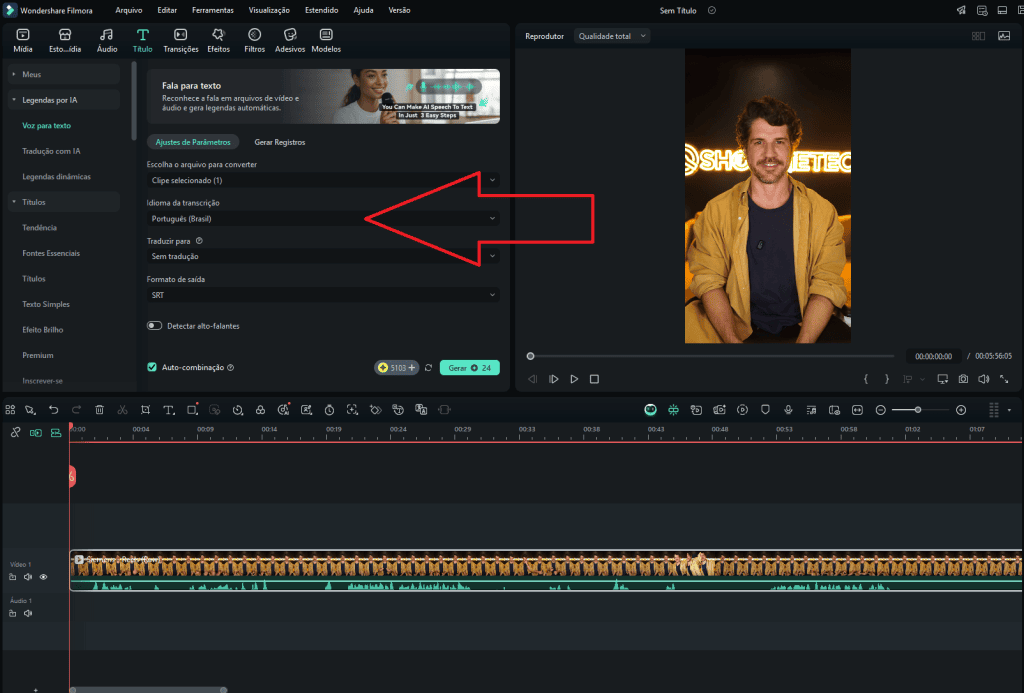
Task: Click the timeline zoom slider handle
Action: tap(918, 410)
